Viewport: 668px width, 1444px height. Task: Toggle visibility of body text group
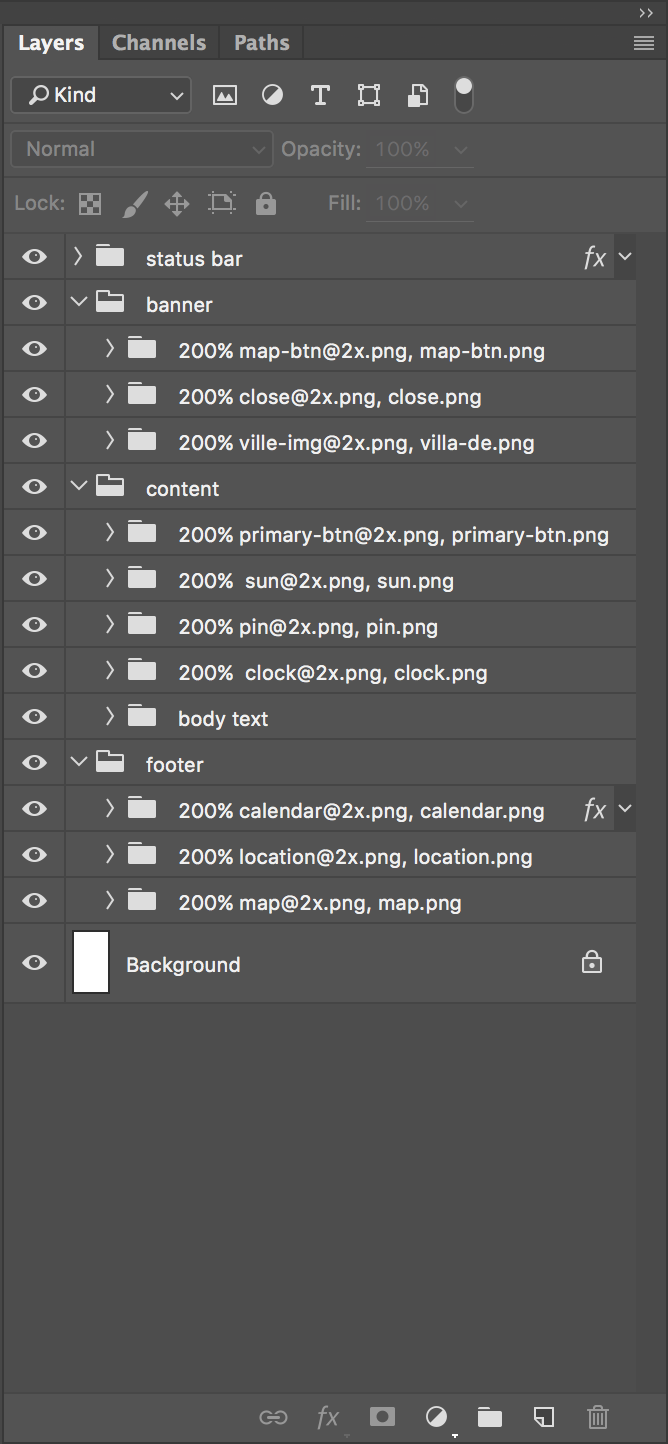pos(35,717)
